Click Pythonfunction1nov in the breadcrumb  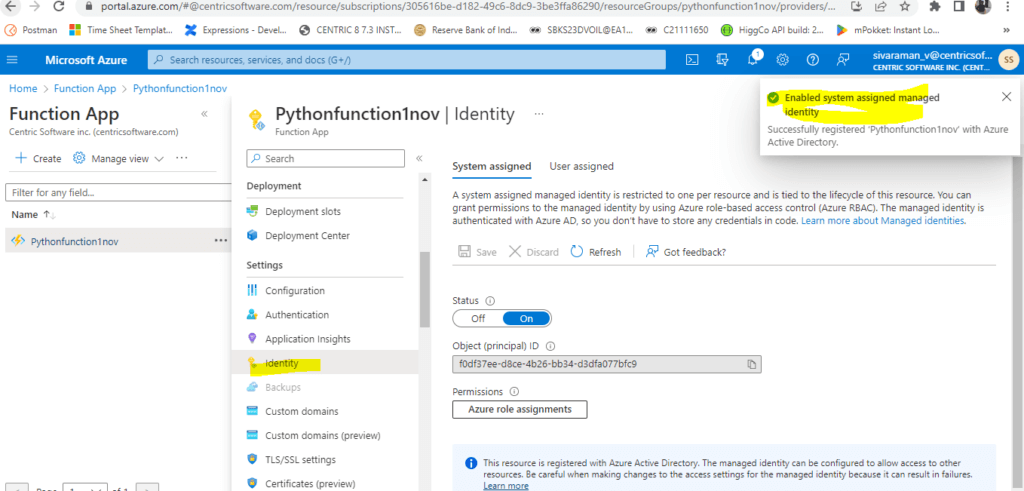[180, 88]
